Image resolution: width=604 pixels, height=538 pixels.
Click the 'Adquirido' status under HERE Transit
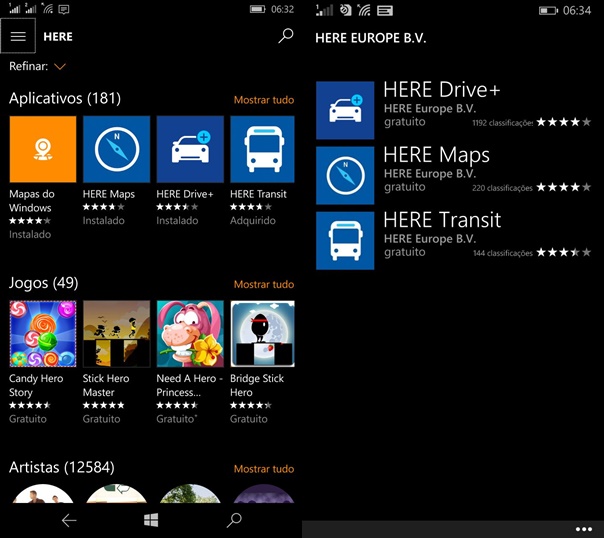[x=253, y=221]
